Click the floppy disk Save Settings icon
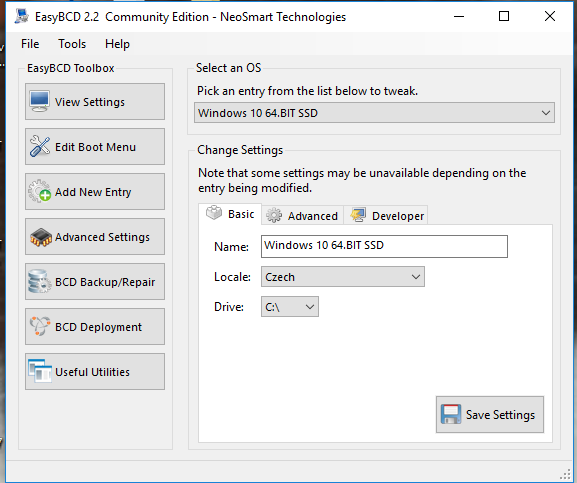The image size is (577, 483). click(x=451, y=414)
